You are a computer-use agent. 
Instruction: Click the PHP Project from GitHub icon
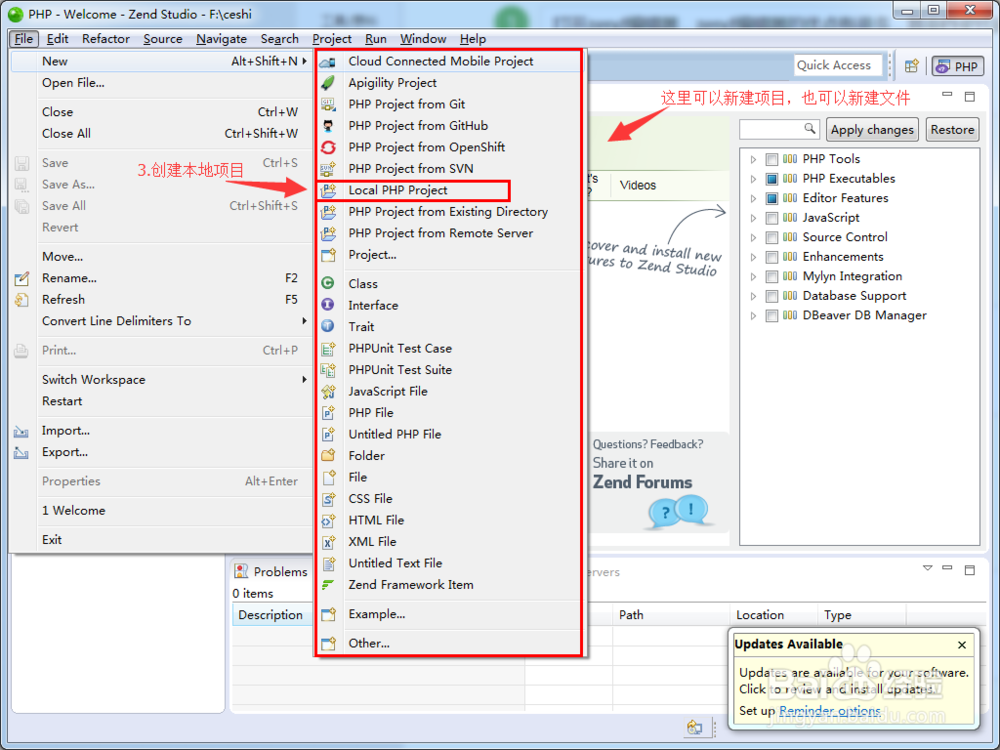[x=328, y=126]
